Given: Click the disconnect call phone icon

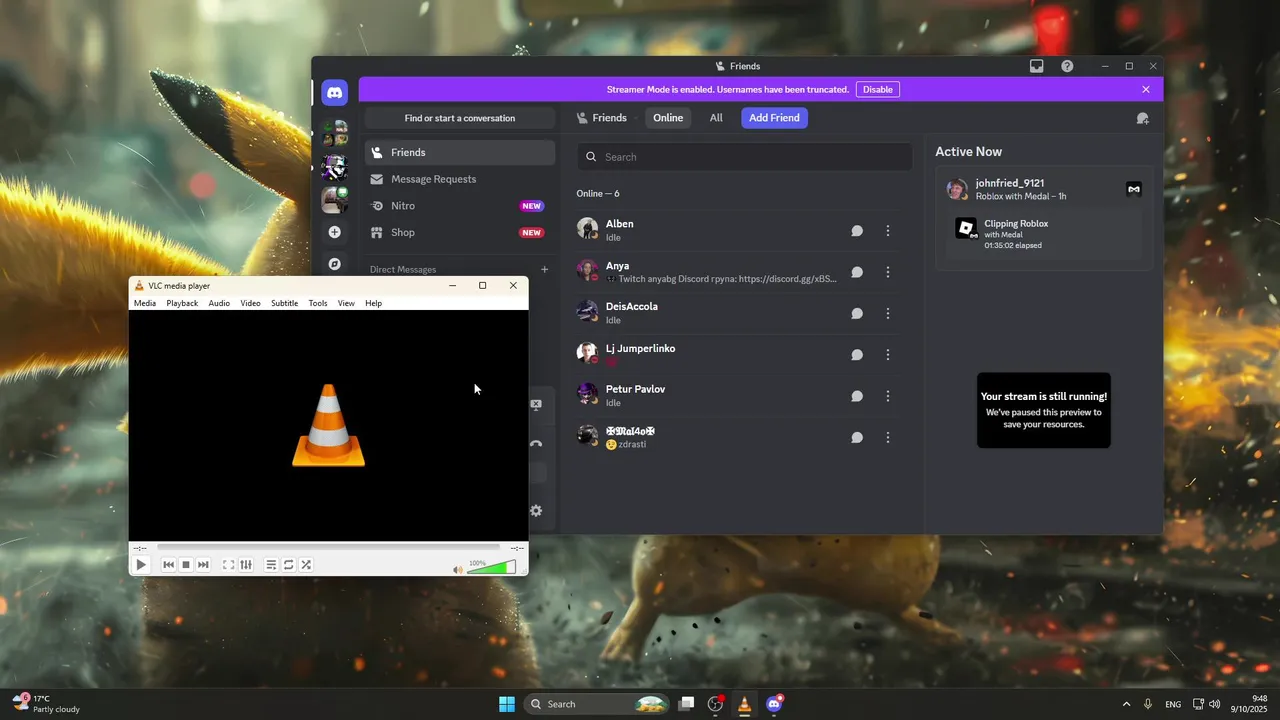Looking at the screenshot, I should 536,443.
